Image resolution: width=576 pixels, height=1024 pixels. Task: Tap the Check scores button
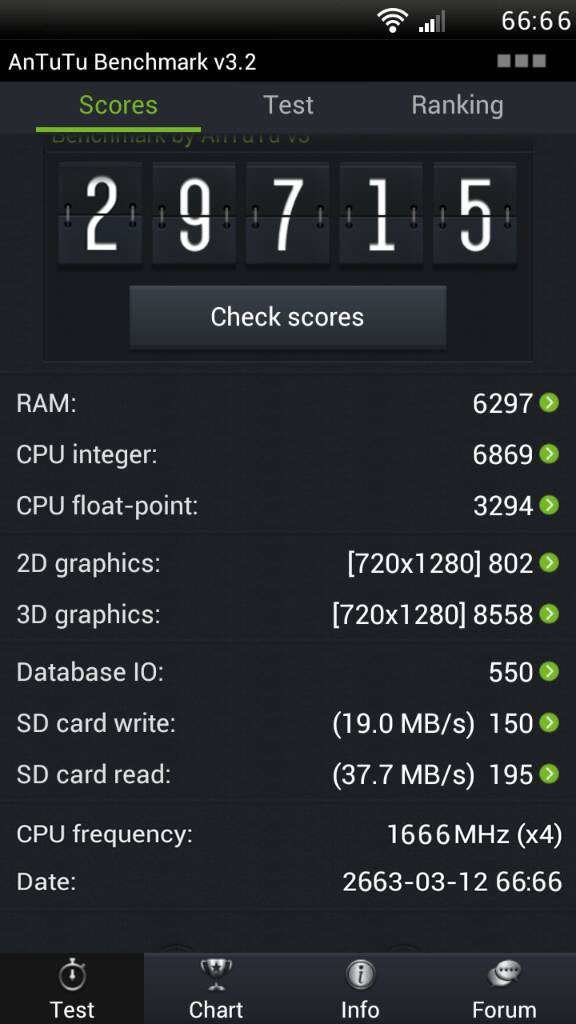(288, 317)
